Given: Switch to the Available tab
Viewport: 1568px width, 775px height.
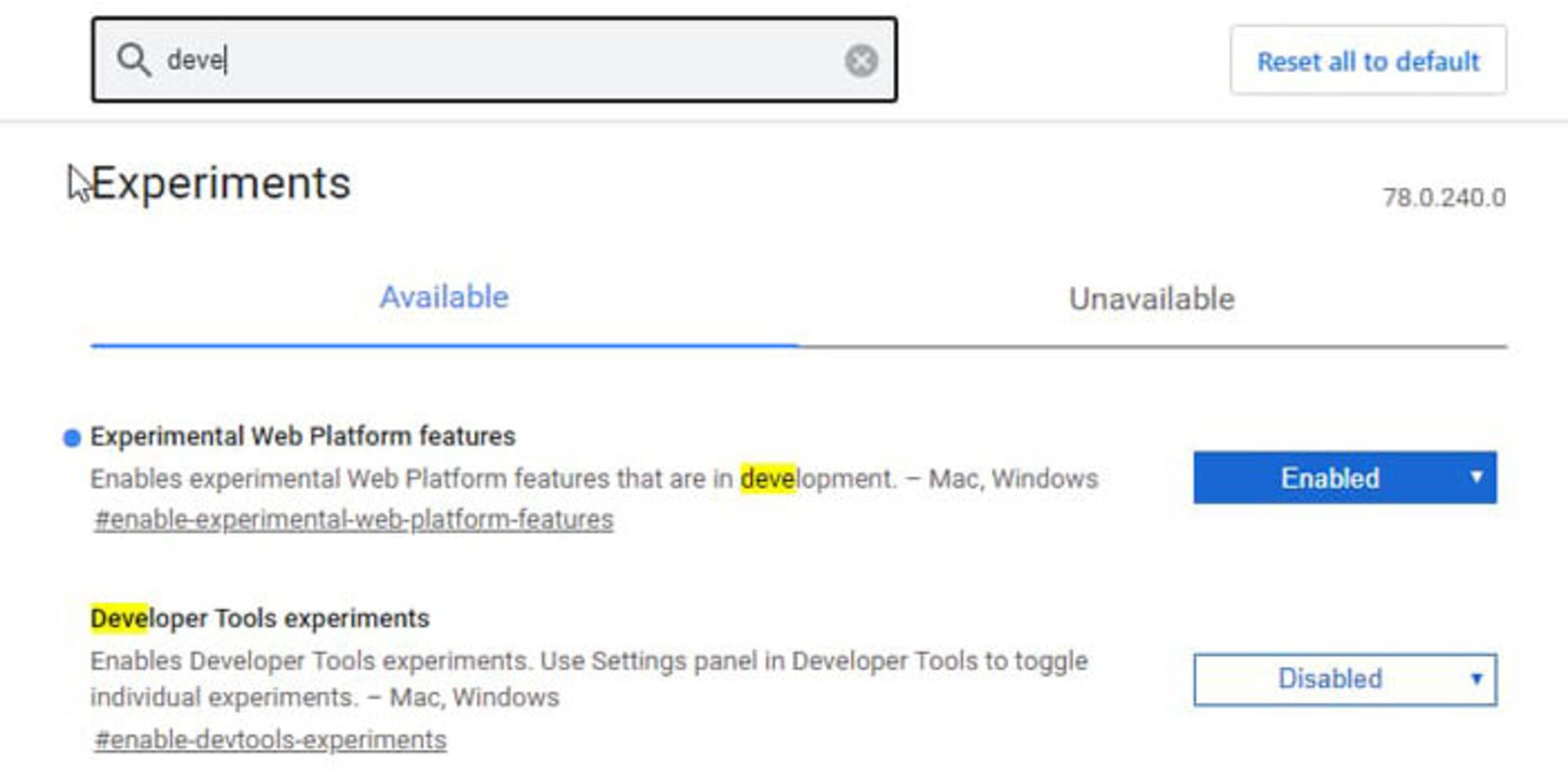Looking at the screenshot, I should 443,298.
